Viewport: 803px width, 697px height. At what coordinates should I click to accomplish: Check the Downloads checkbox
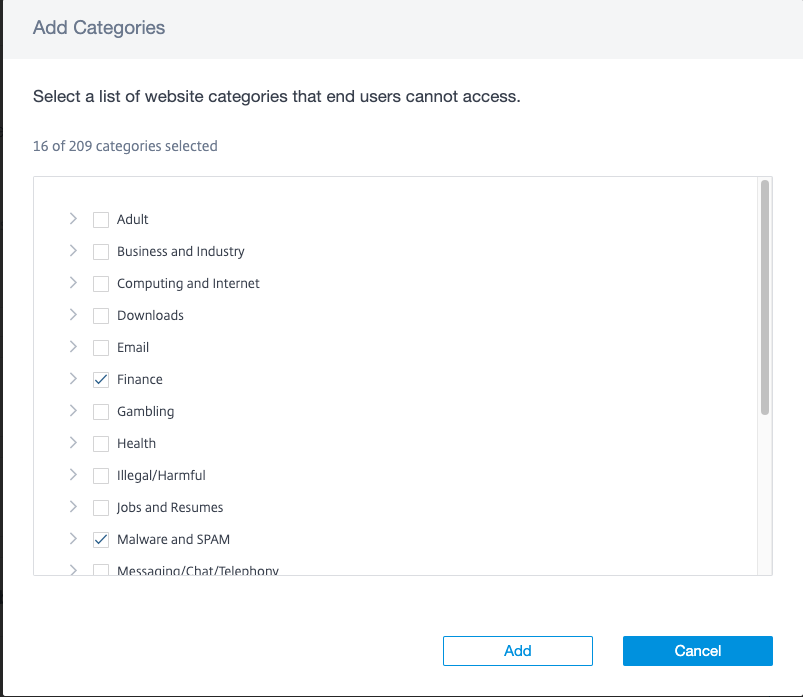pos(101,316)
